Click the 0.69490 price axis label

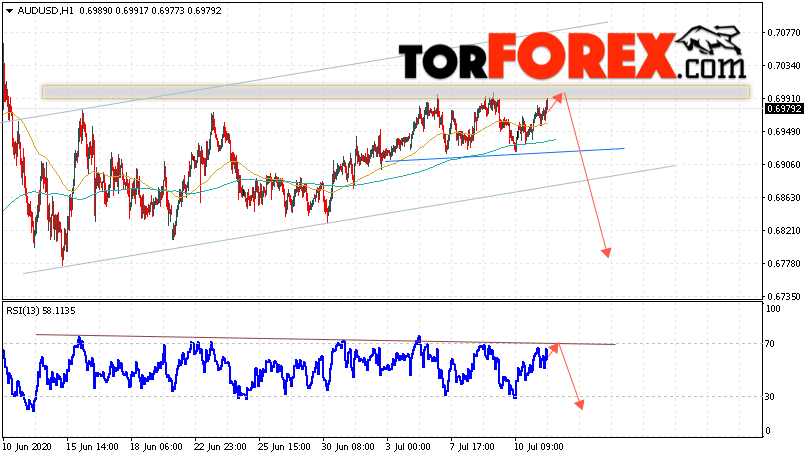(784, 131)
